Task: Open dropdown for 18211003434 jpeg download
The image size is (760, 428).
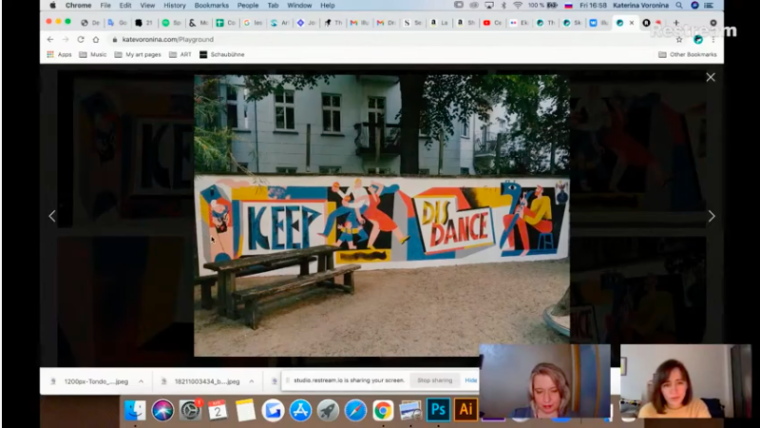Action: pos(249,381)
